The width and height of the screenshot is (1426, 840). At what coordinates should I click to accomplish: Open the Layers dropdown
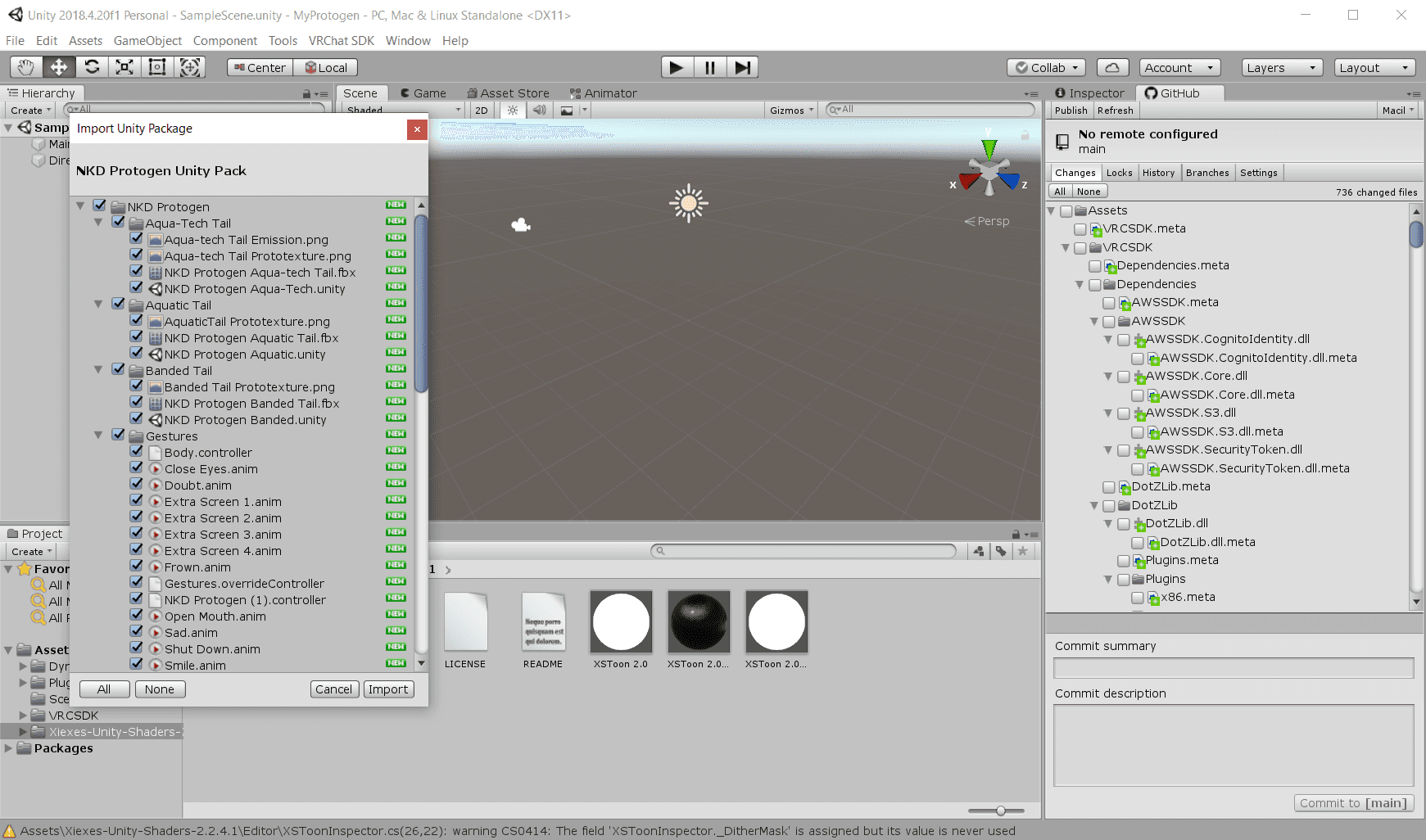pyautogui.click(x=1282, y=68)
